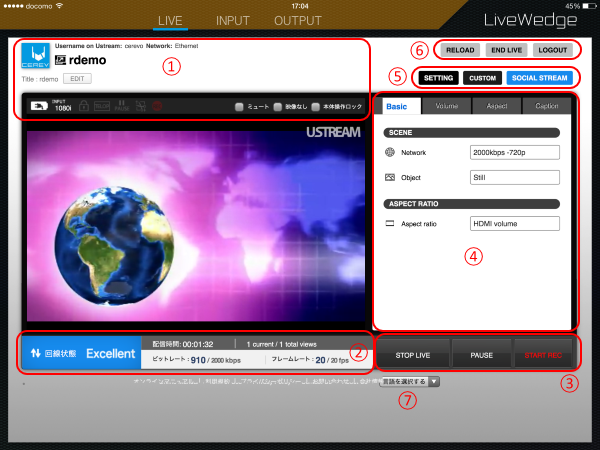Toggle the 映像なし (no video) checkbox
The width and height of the screenshot is (600, 450).
coord(278,107)
